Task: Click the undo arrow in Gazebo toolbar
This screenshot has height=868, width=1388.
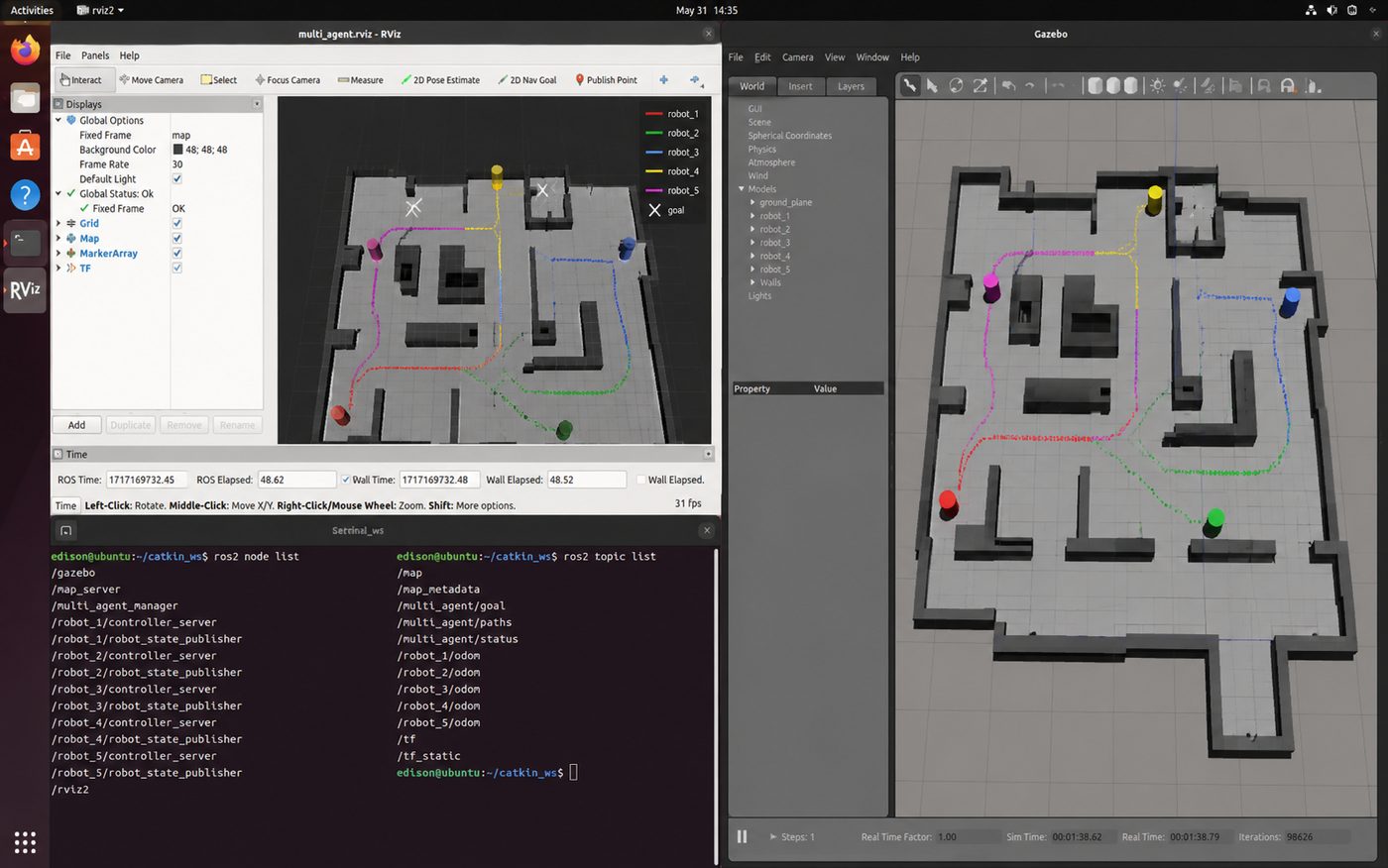Action: 1008,86
